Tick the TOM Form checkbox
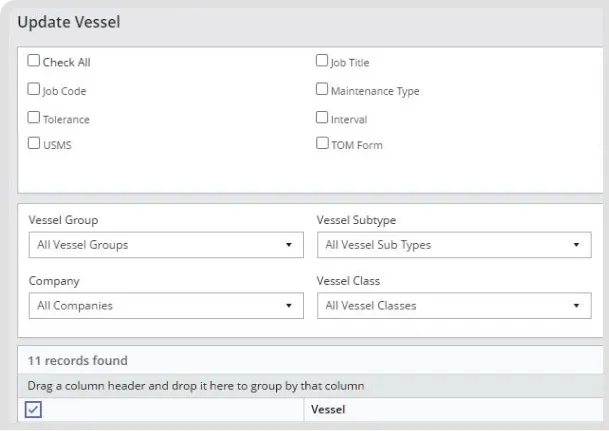This screenshot has height=431, width=609. (x=322, y=145)
